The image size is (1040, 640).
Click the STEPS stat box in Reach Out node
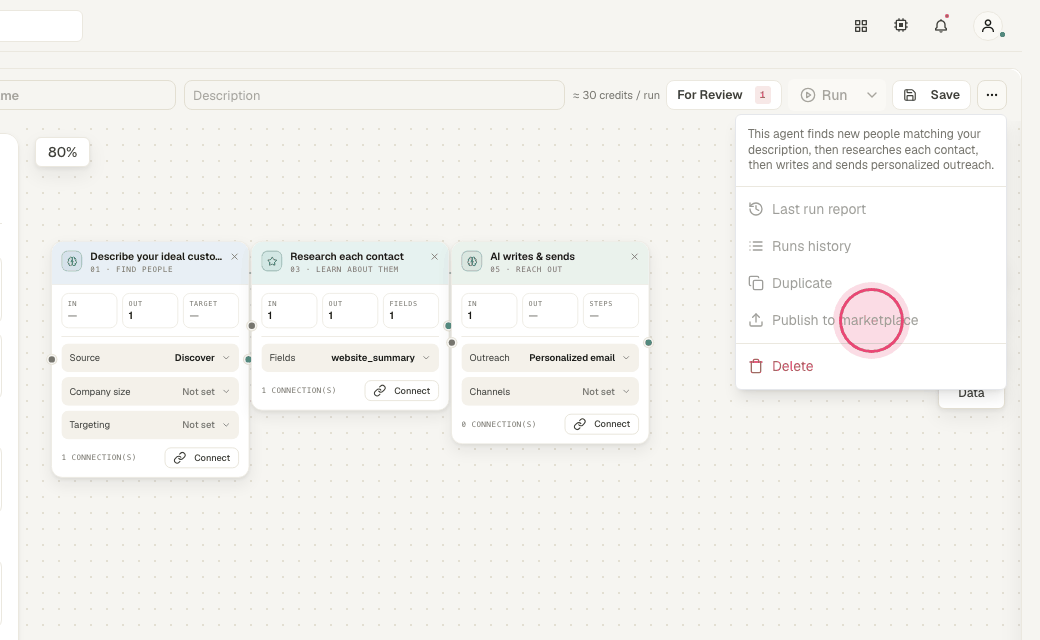pos(611,310)
